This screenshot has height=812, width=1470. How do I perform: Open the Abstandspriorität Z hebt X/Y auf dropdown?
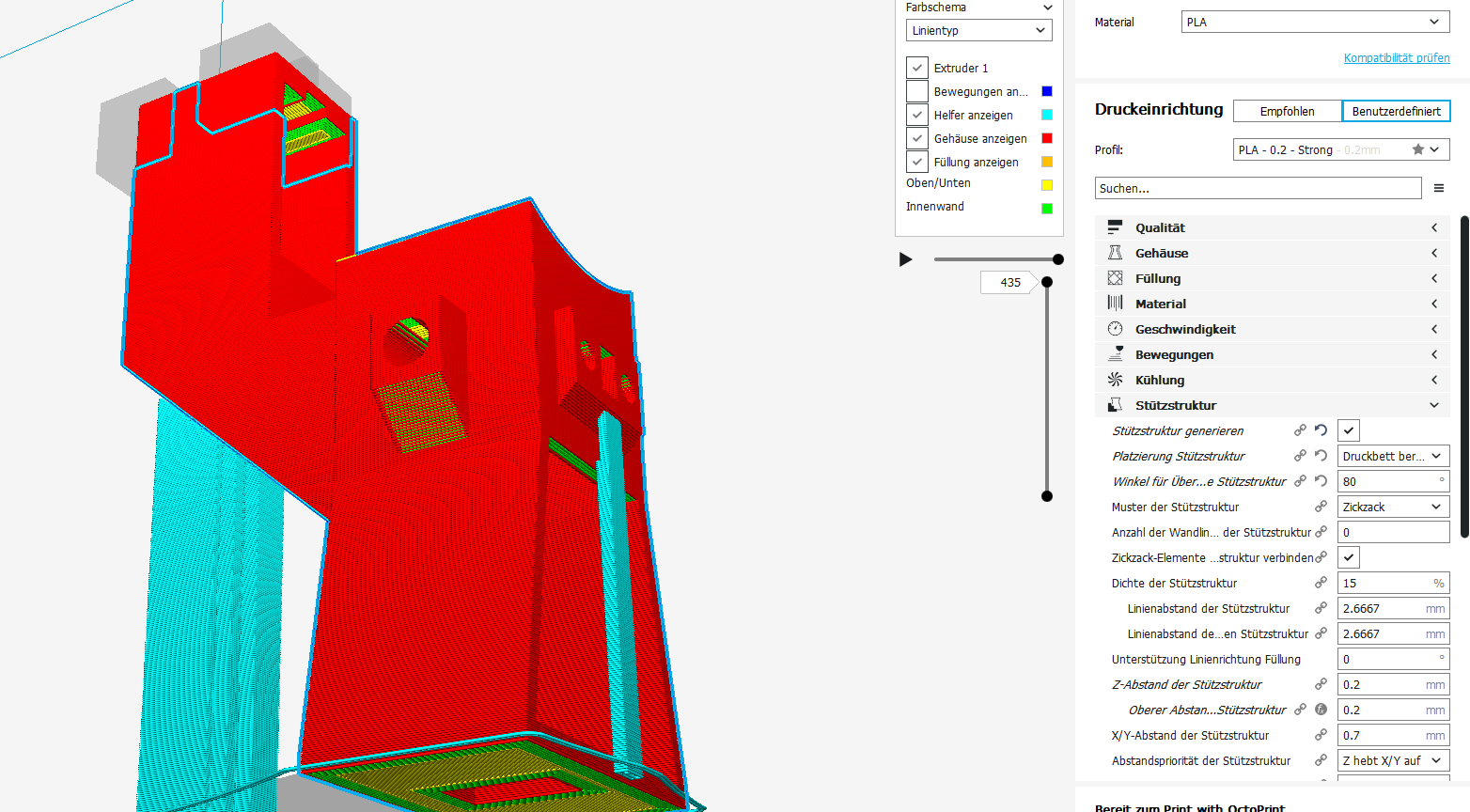[1393, 760]
